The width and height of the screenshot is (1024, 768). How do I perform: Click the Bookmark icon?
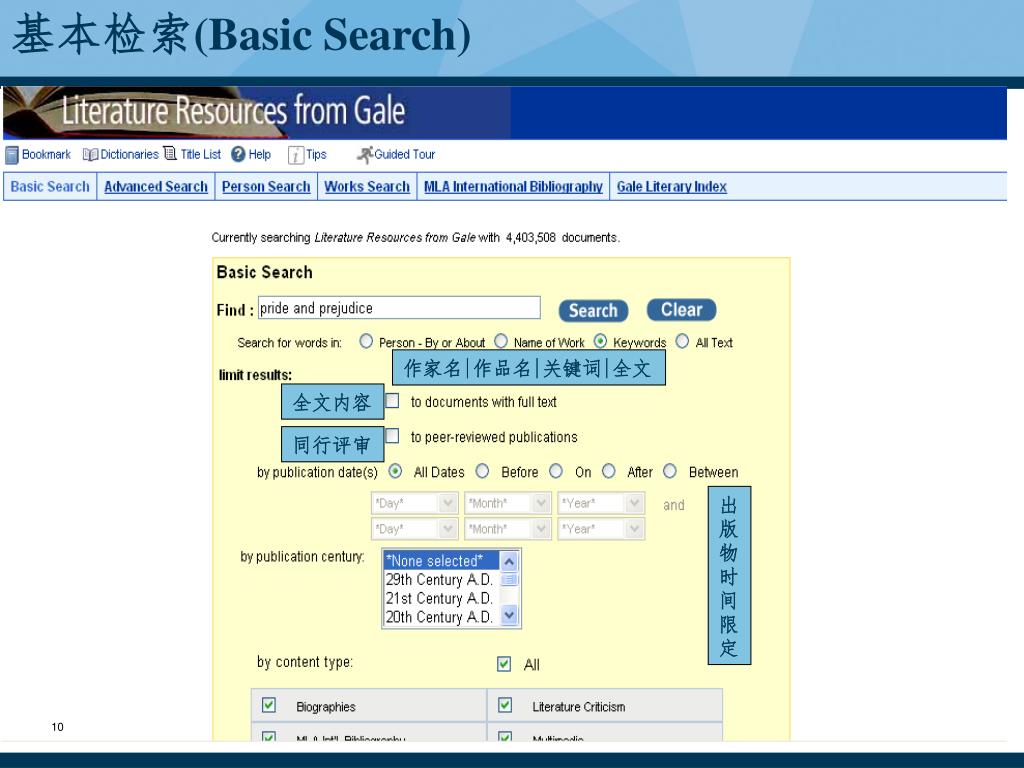click(x=12, y=155)
